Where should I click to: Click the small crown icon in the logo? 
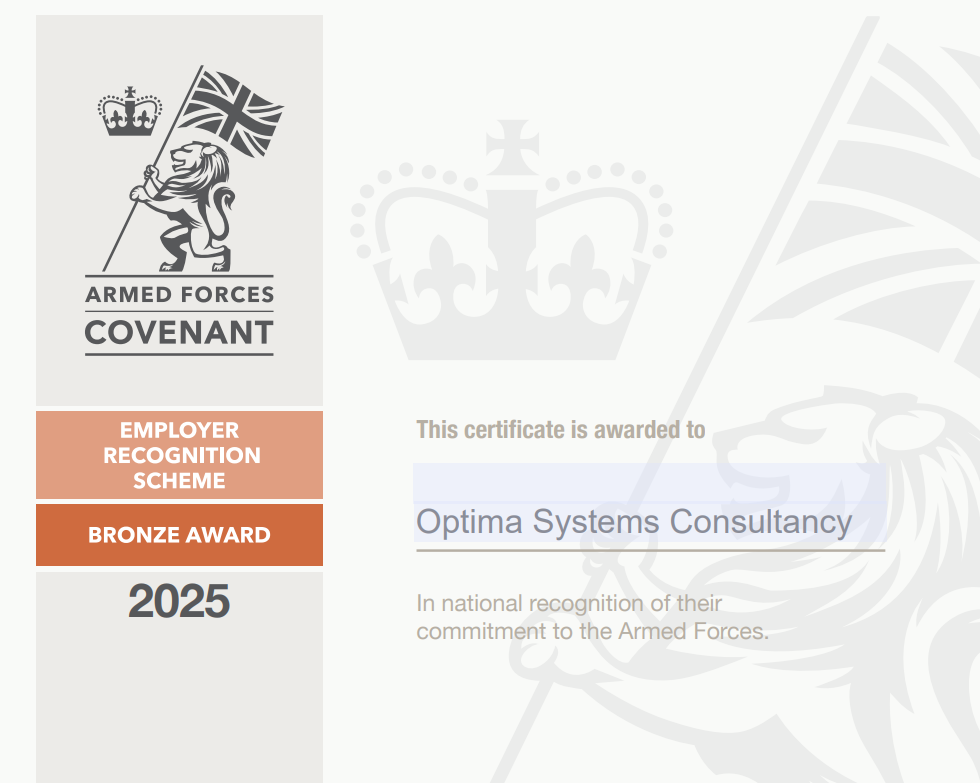tap(130, 111)
